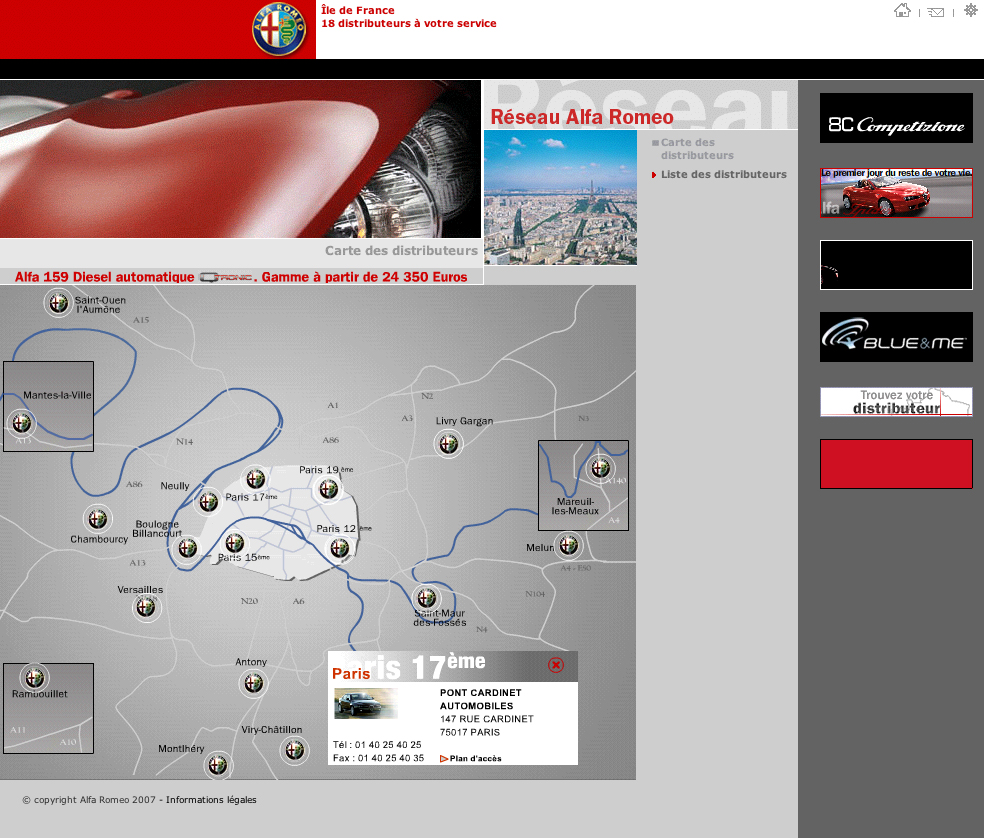The height and width of the screenshot is (838, 984).
Task: Open the envelope contact icon
Action: pos(936,12)
